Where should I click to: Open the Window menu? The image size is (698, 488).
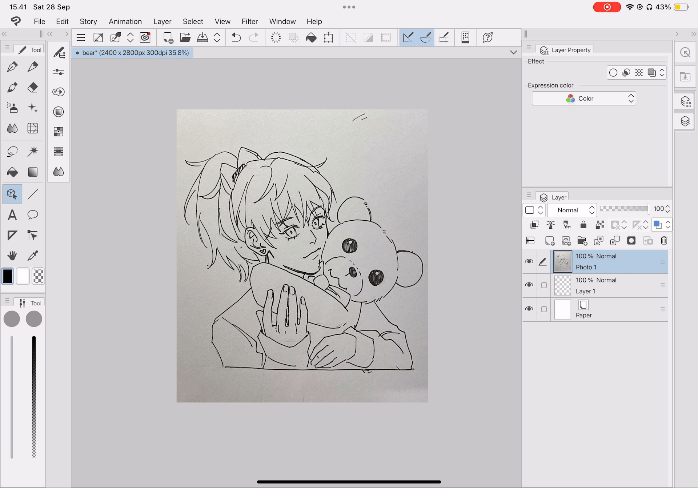tap(282, 21)
